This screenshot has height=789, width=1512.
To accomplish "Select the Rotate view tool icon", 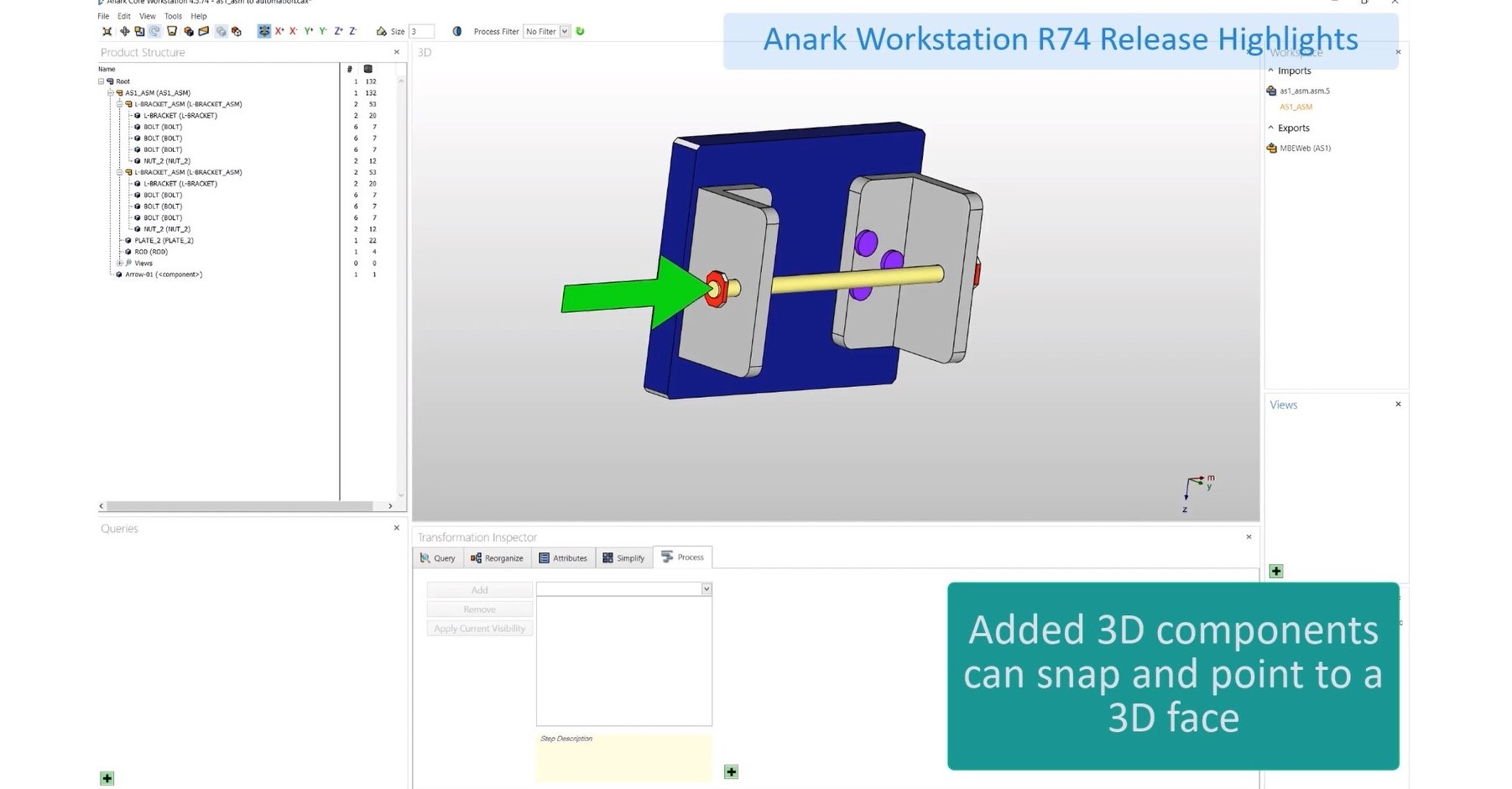I will (x=154, y=31).
